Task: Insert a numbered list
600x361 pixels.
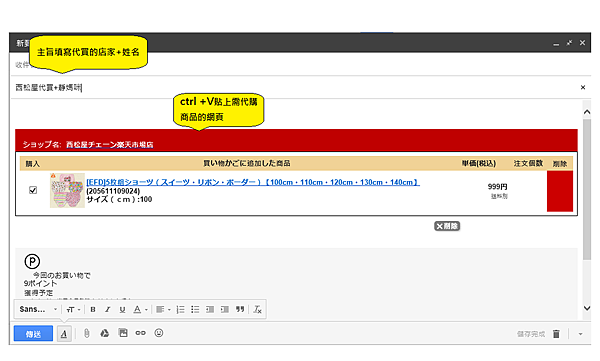Action: click(180, 309)
